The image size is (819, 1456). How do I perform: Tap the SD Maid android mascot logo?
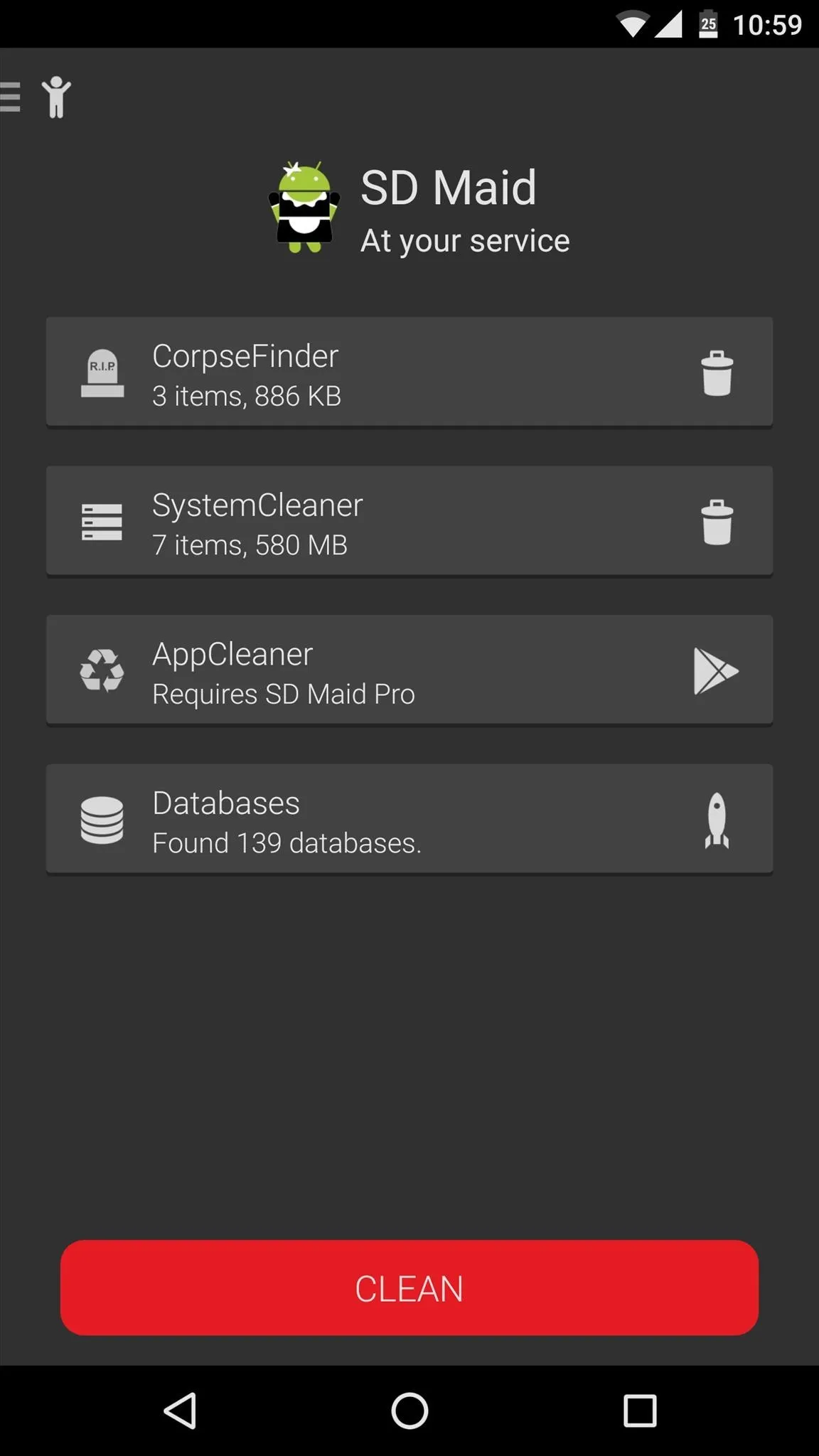[304, 207]
